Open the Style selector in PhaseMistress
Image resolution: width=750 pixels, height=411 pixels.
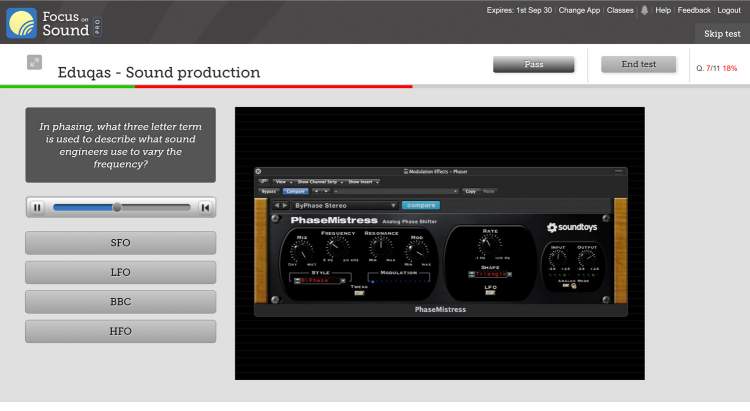320,280
